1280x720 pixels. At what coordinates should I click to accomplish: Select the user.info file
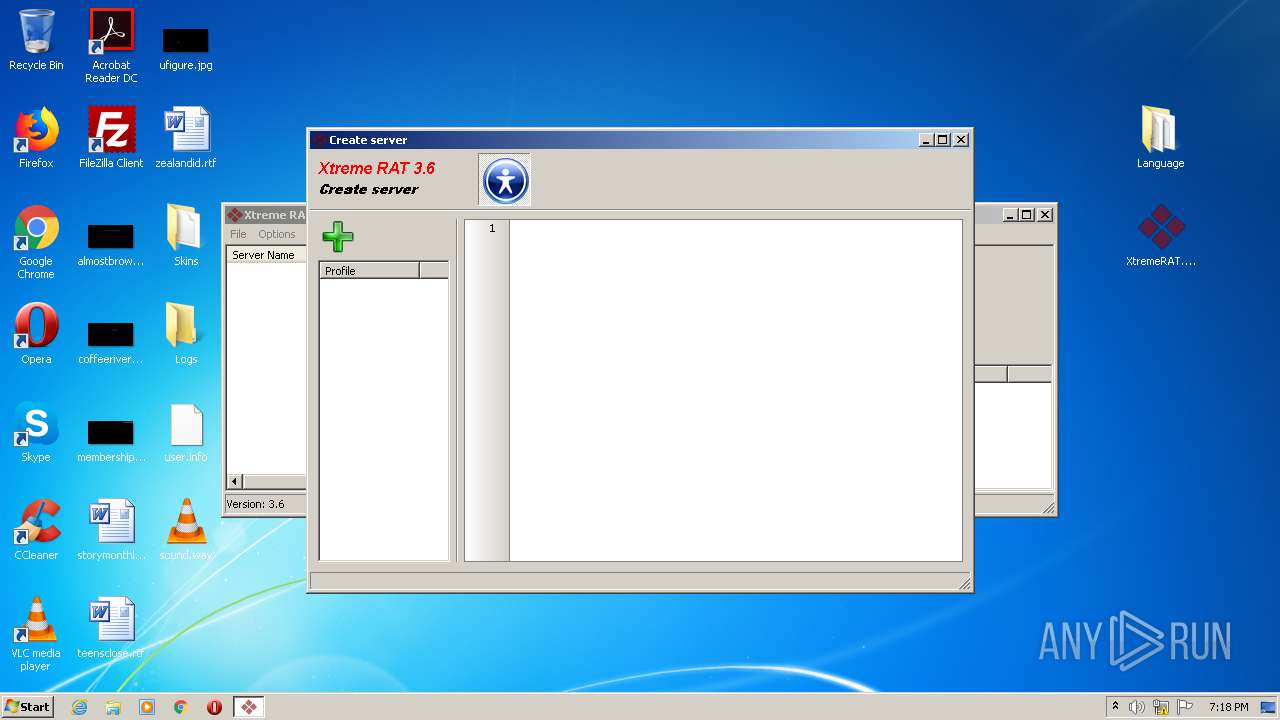coord(186,433)
